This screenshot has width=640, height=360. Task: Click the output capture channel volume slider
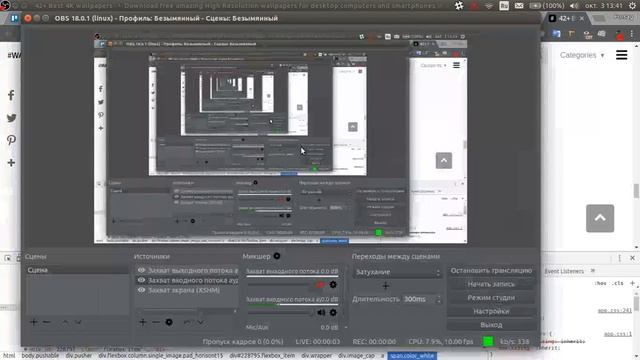(281, 284)
